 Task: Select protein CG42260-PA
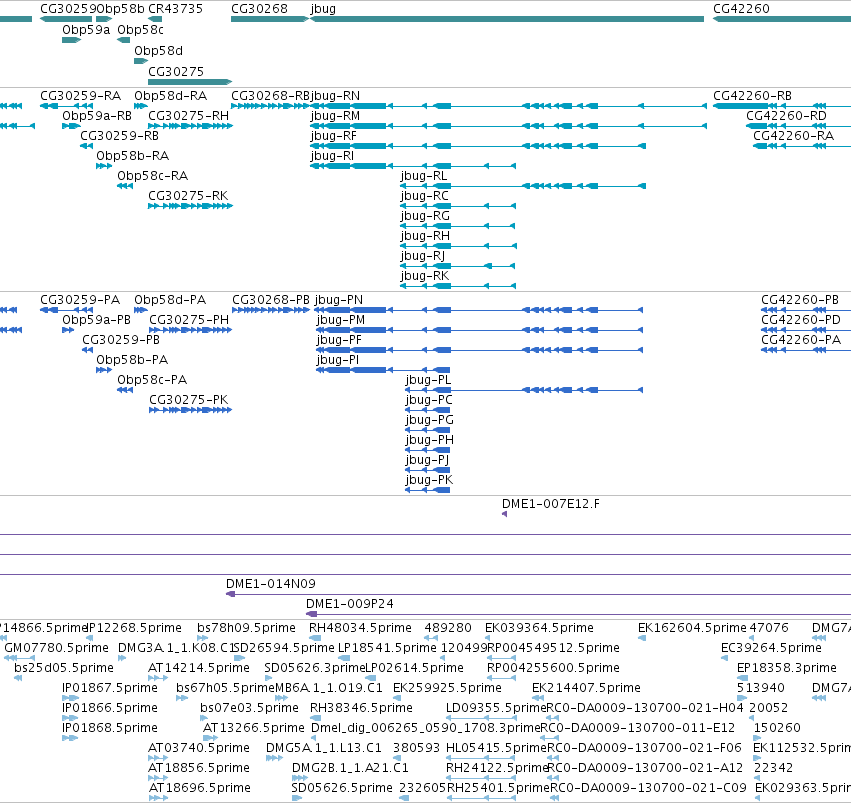801,340
